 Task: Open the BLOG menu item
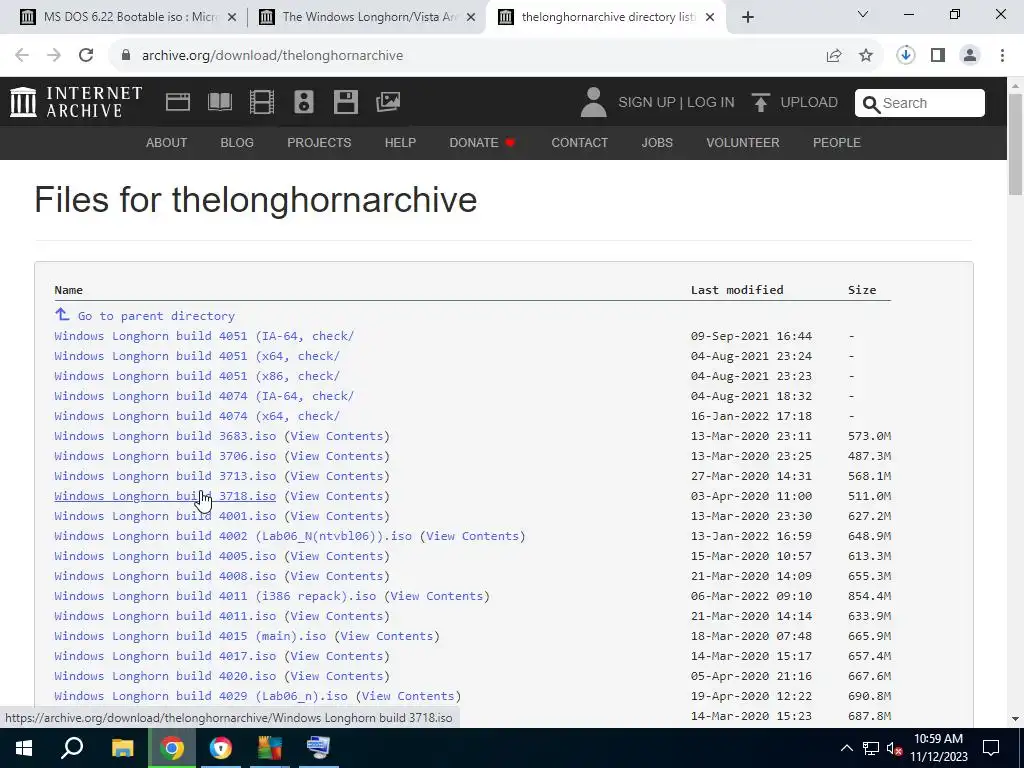pyautogui.click(x=237, y=142)
